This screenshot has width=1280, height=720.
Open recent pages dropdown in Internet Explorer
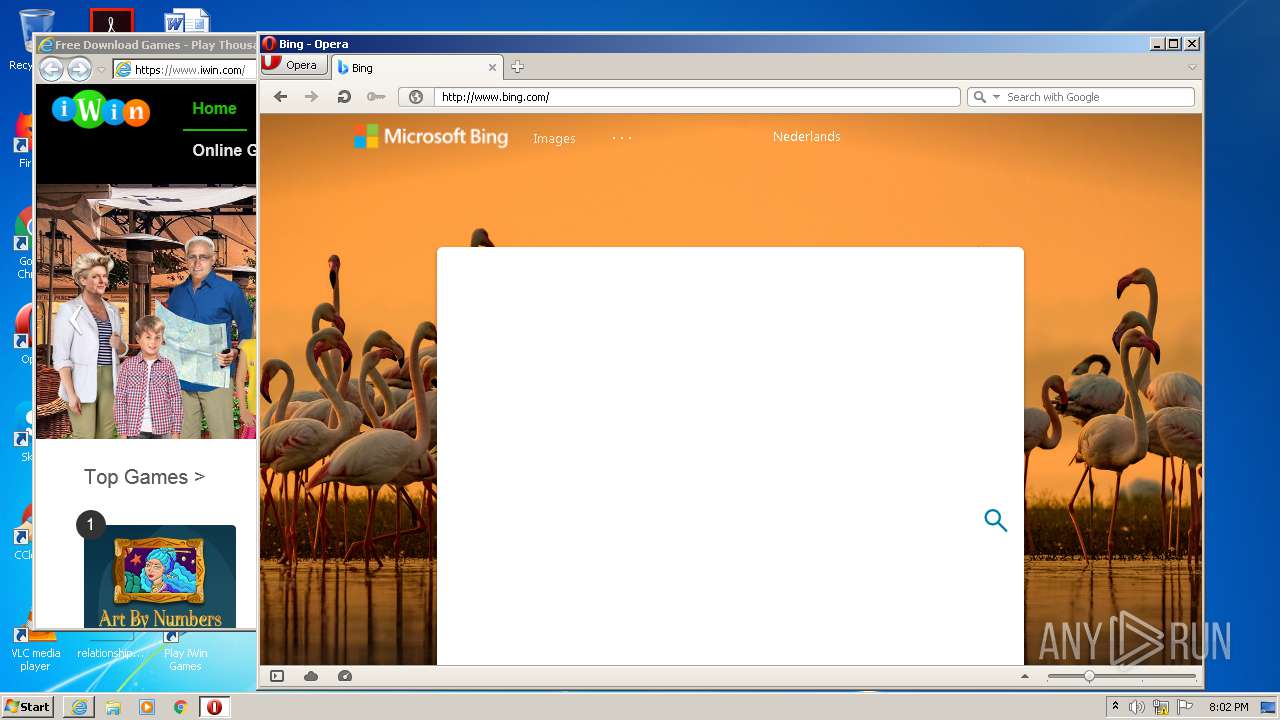(x=101, y=70)
